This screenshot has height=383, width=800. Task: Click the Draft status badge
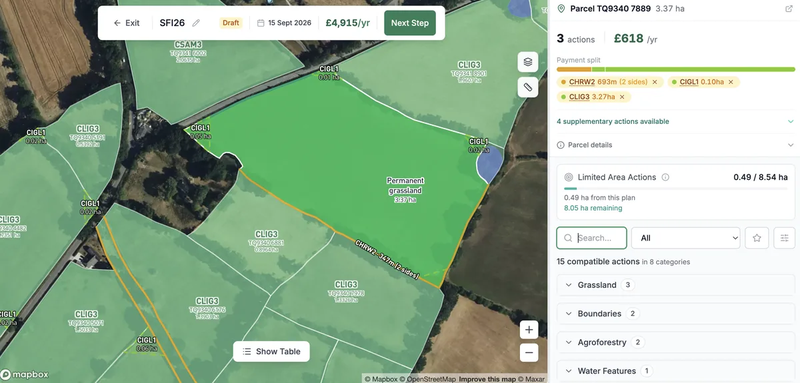pos(231,23)
